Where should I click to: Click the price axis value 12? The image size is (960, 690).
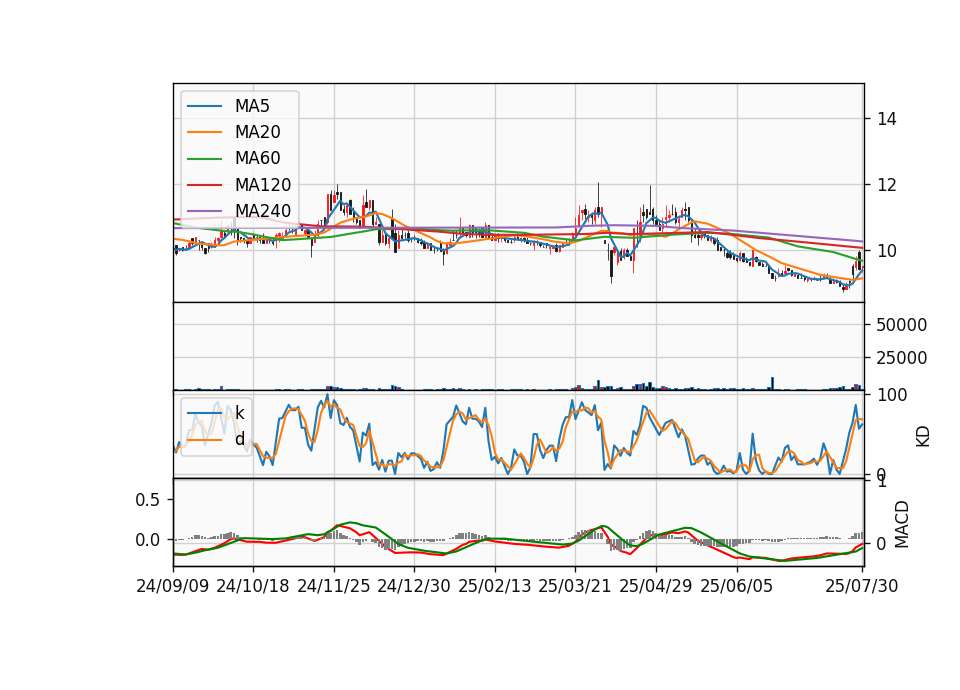coord(887,185)
